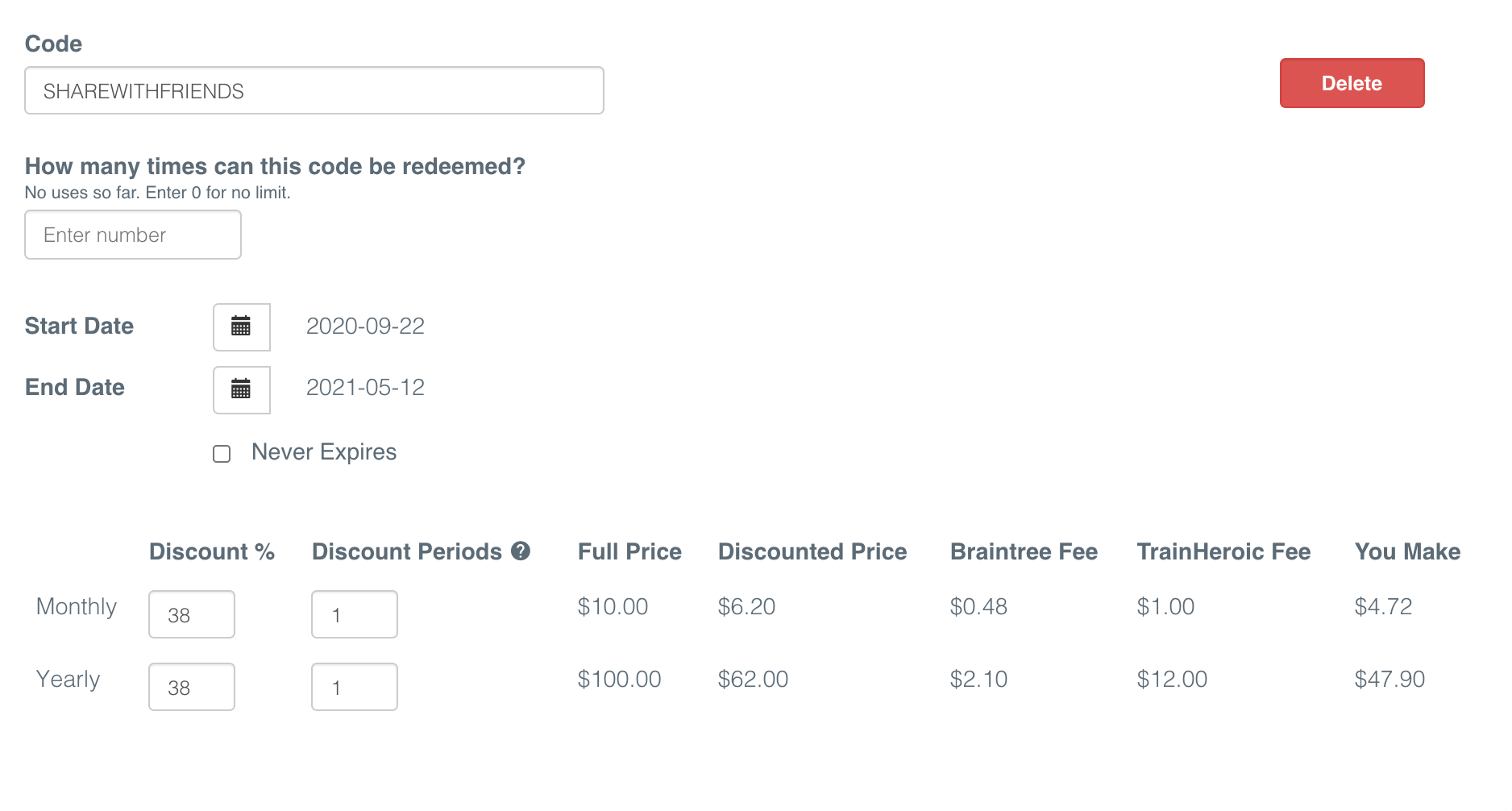
Task: Select the Yearly Discount % field
Action: tap(192, 687)
